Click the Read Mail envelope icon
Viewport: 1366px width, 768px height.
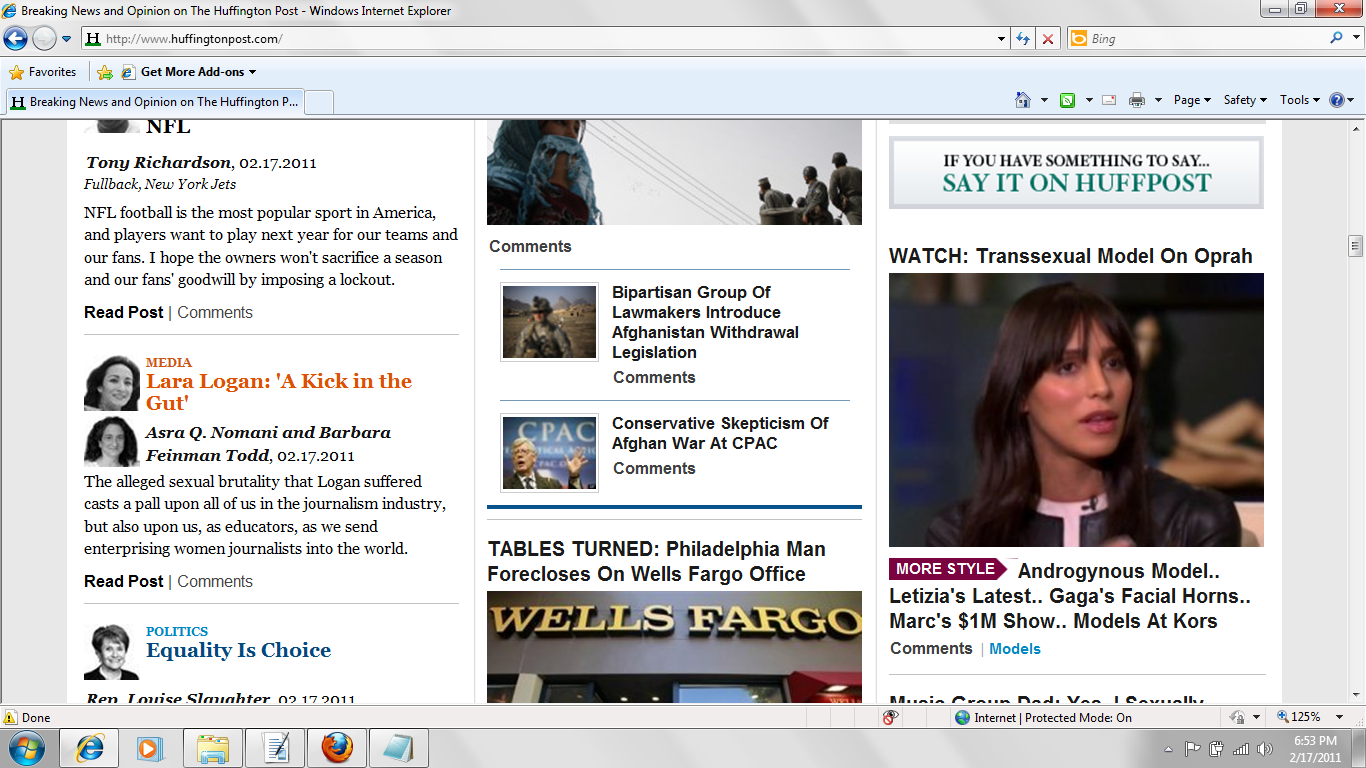(x=1109, y=100)
